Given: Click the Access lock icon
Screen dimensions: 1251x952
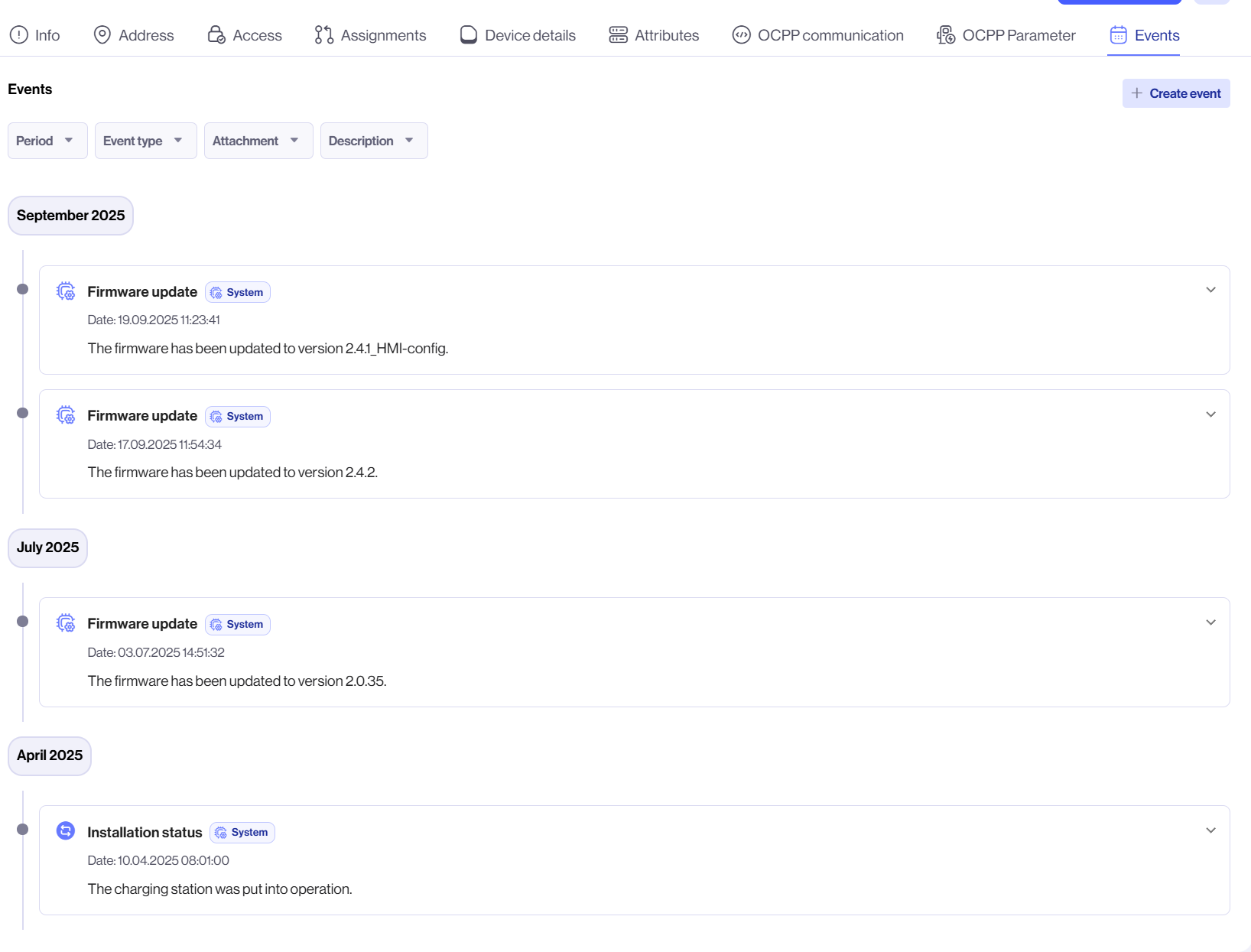Looking at the screenshot, I should tap(216, 35).
